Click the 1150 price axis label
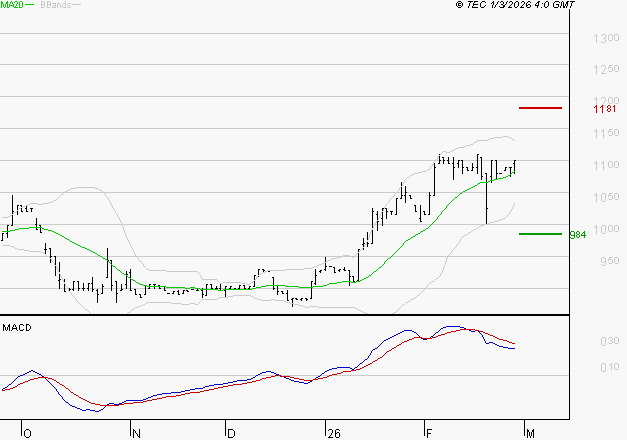 click(606, 133)
